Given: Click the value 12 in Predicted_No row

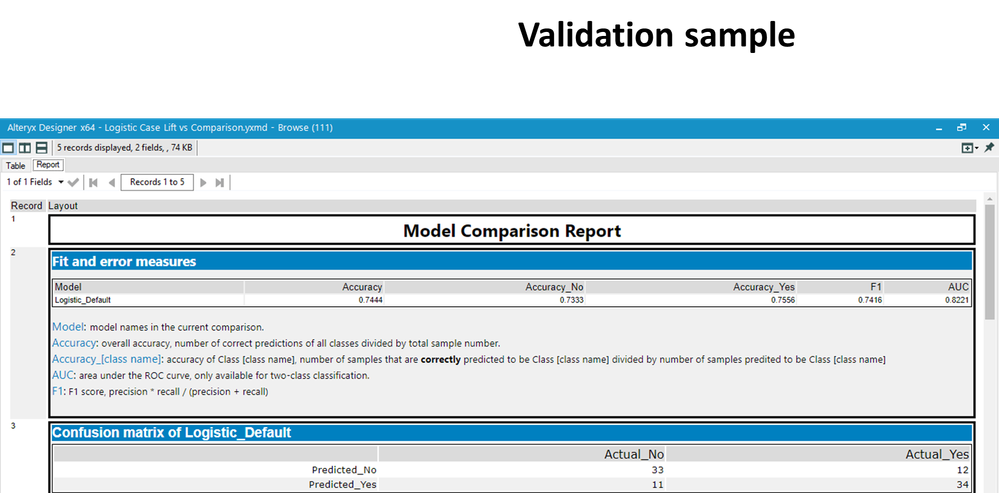Looking at the screenshot, I should [x=962, y=470].
